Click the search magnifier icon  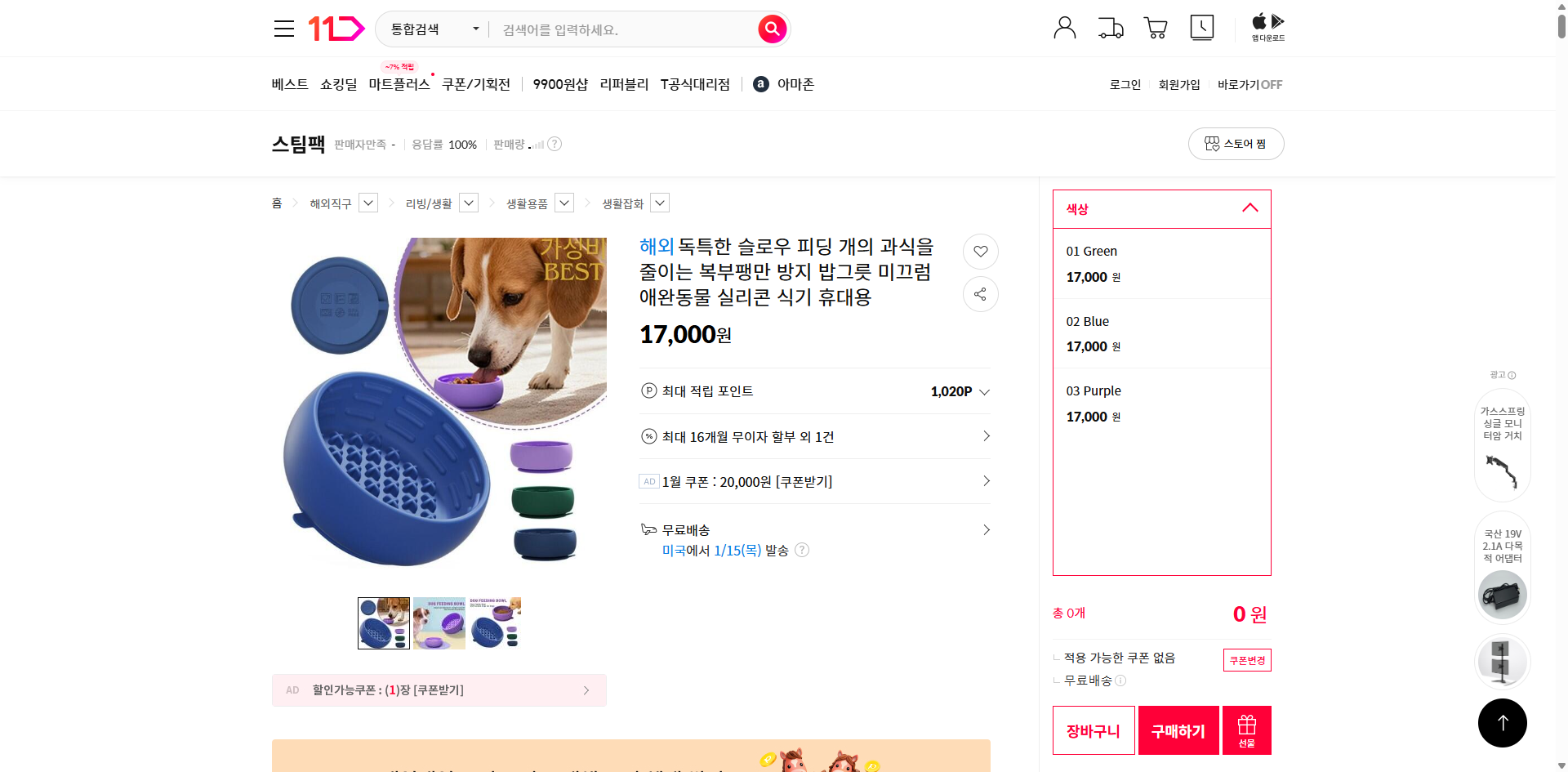pos(771,29)
